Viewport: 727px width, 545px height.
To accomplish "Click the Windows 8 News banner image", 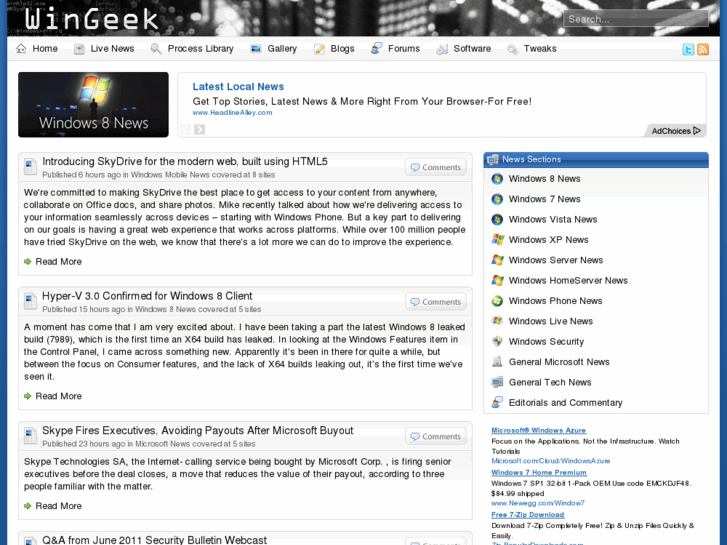I will coord(93,104).
